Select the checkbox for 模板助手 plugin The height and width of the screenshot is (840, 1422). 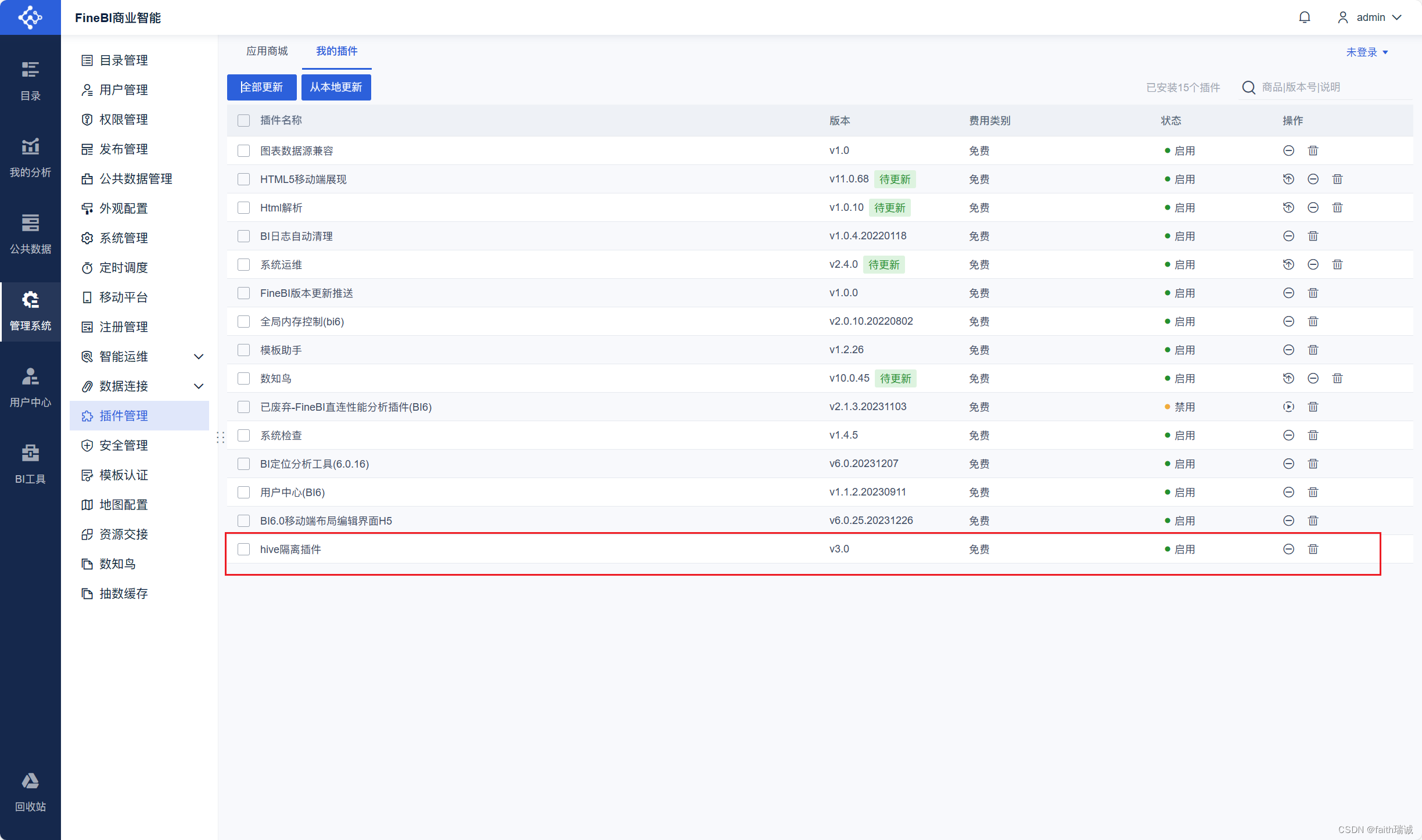coord(244,349)
